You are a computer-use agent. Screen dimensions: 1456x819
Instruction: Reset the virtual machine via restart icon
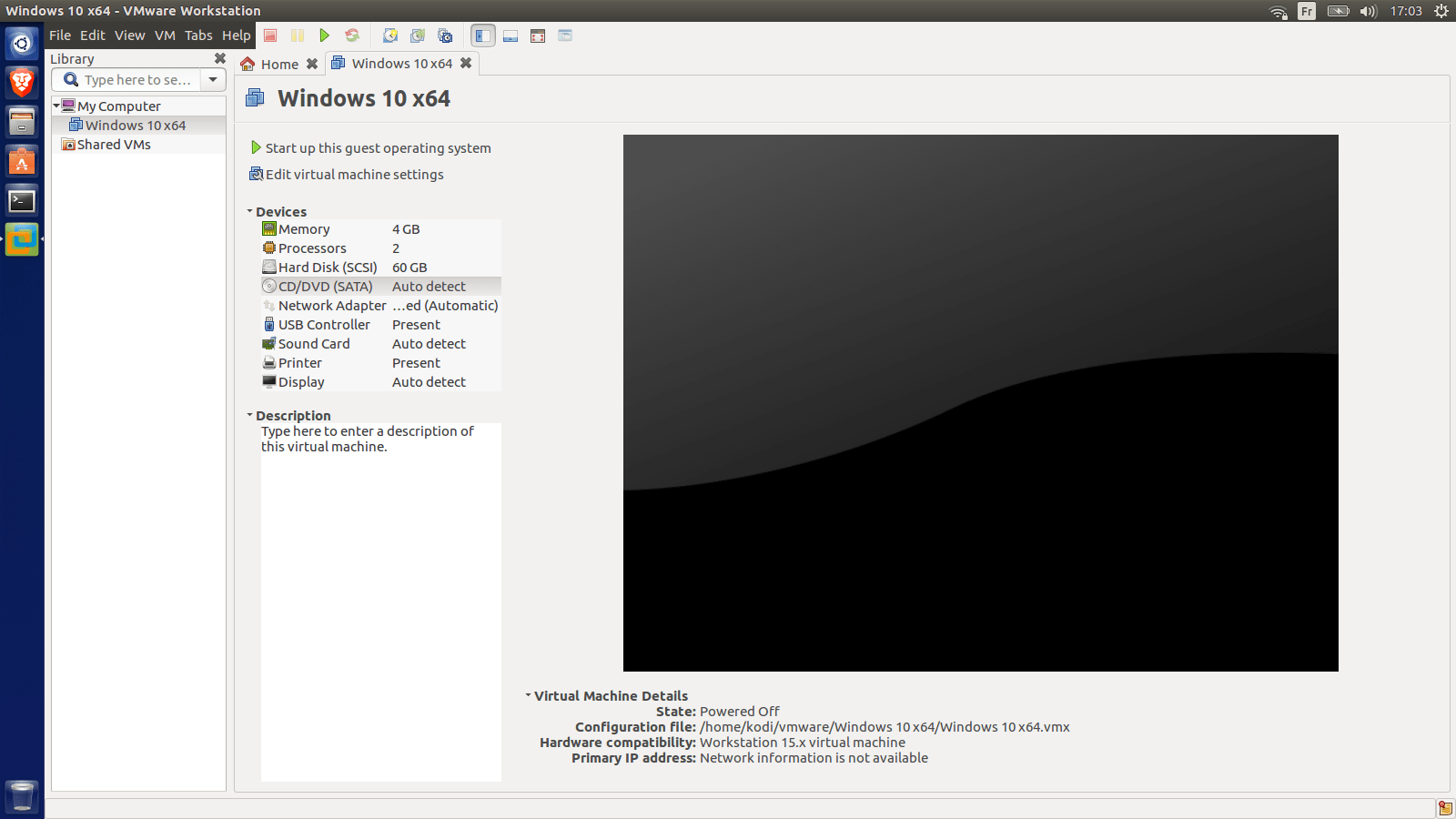click(353, 35)
